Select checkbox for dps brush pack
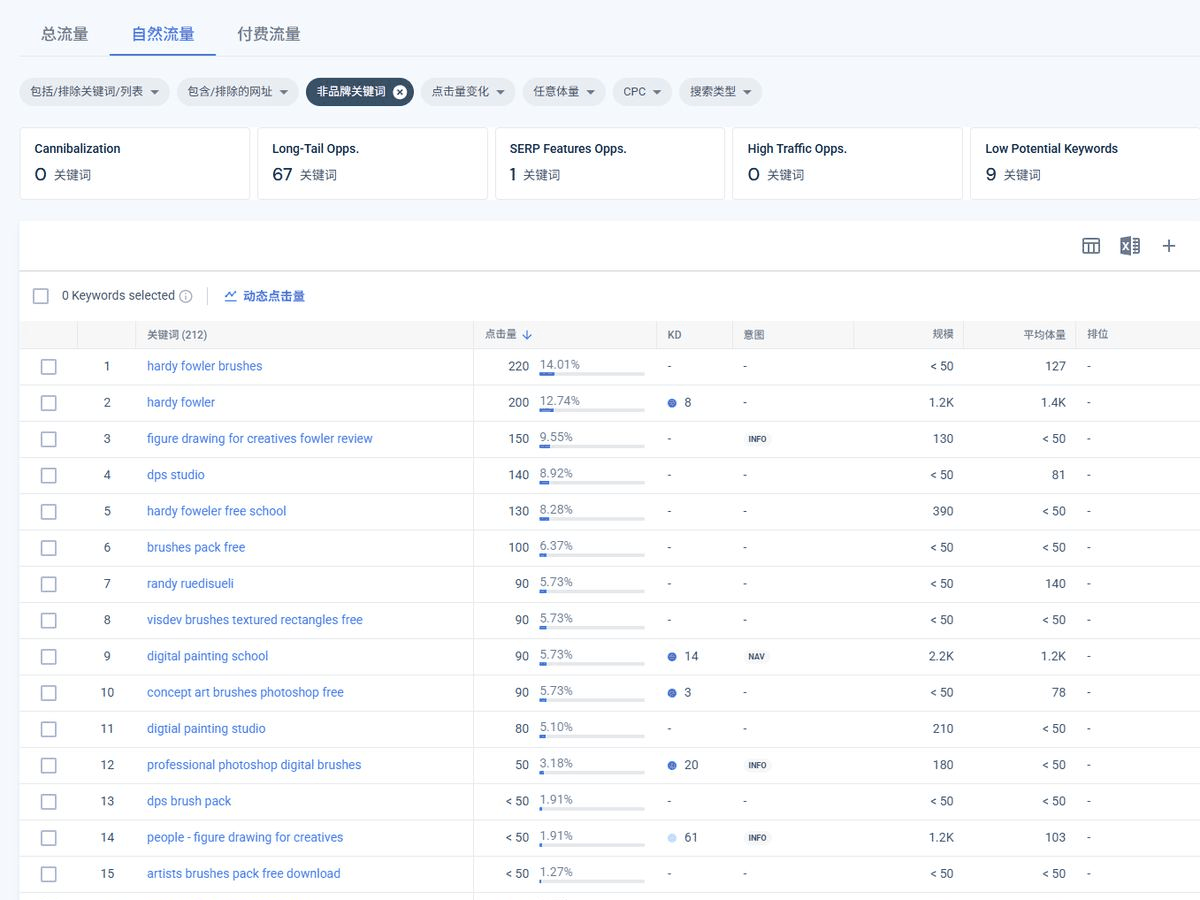Screen dimensions: 1200x900 pos(48,801)
